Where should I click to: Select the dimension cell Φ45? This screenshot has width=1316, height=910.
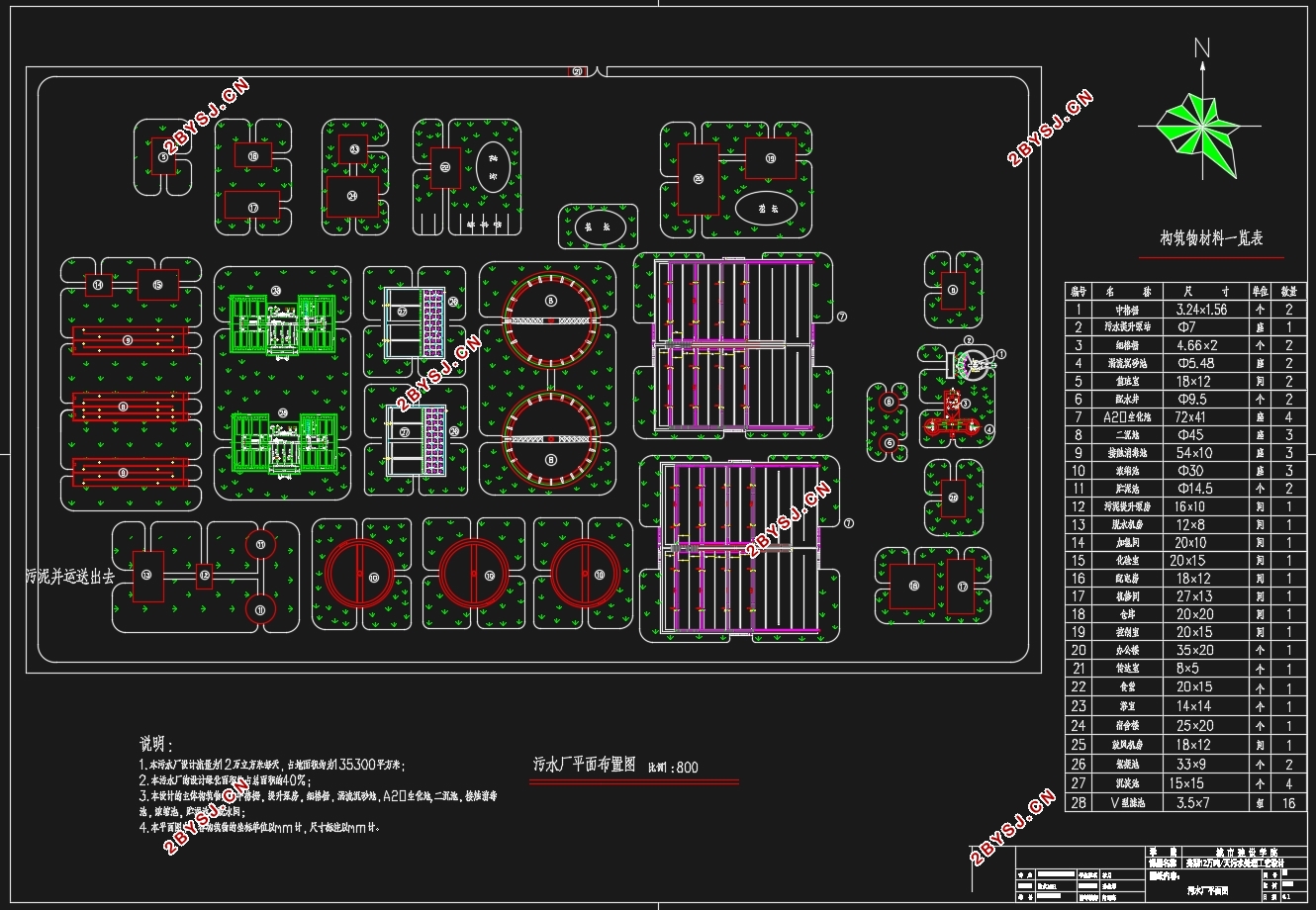[x=1190, y=434]
